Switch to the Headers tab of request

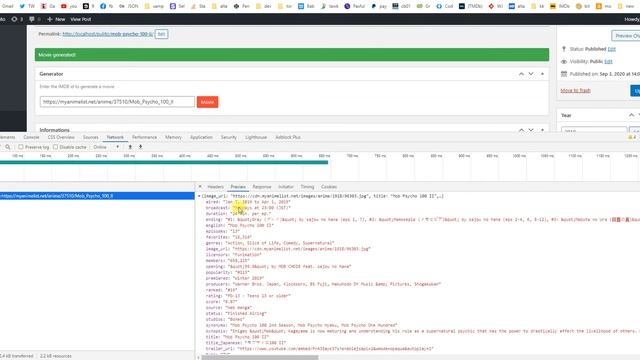[x=216, y=187]
